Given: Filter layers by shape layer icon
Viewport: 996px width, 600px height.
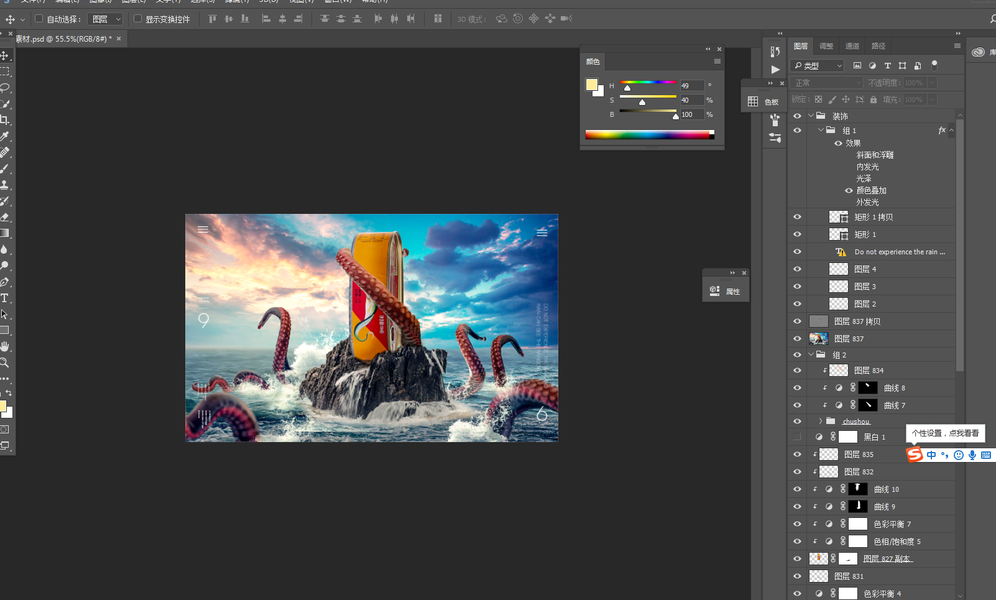Looking at the screenshot, I should pos(903,65).
